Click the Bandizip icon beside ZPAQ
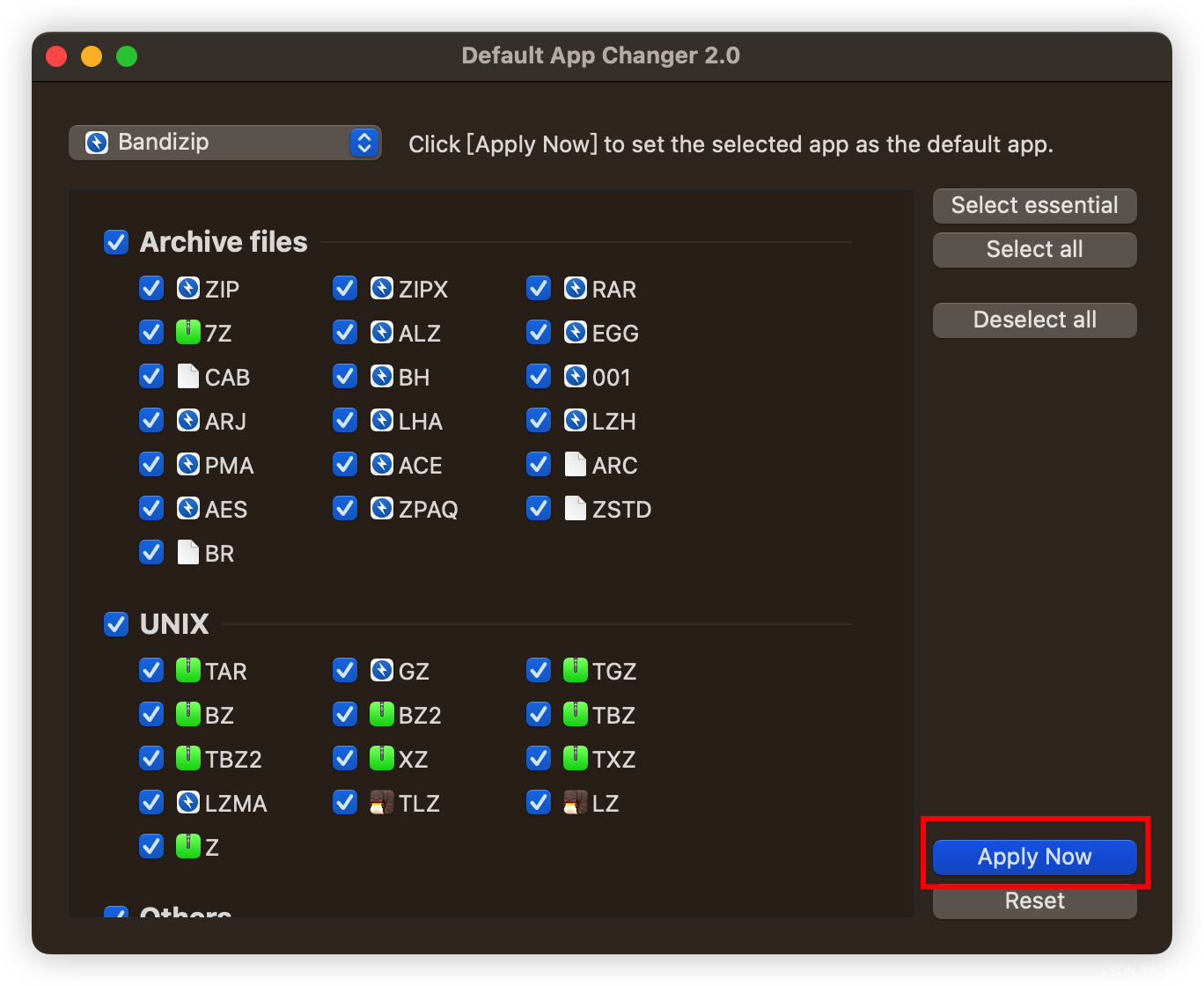The height and width of the screenshot is (986, 1204). click(382, 509)
